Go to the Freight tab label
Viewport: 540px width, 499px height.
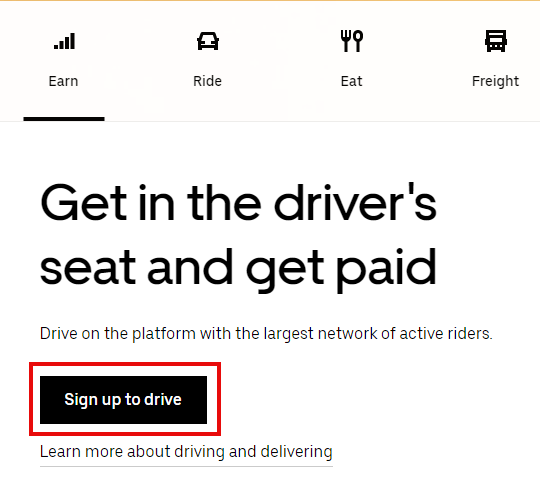pos(495,82)
